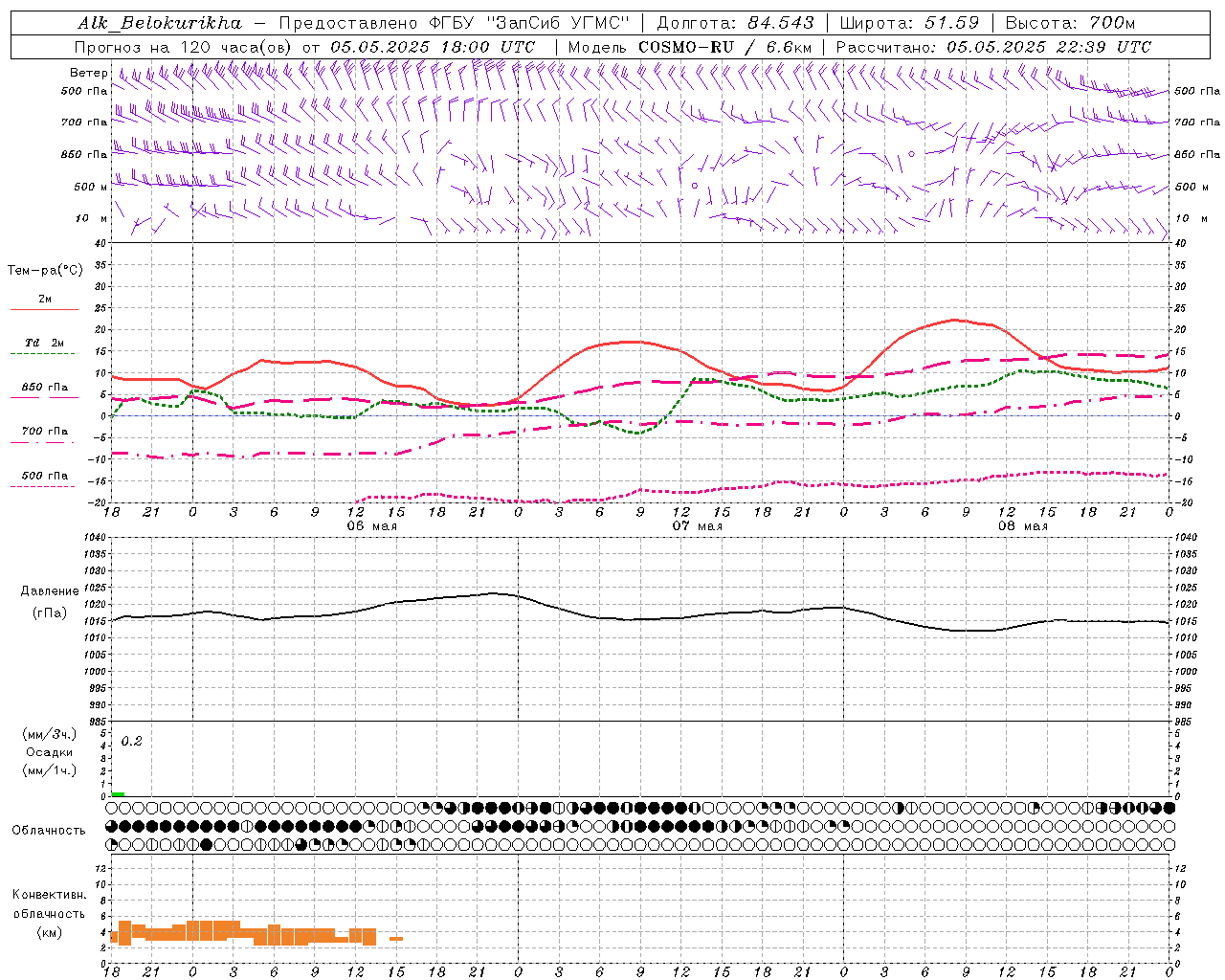Click the forecast start time 05.05.2025 18:00 UTC
This screenshot has height=980, width=1225.
(433, 47)
